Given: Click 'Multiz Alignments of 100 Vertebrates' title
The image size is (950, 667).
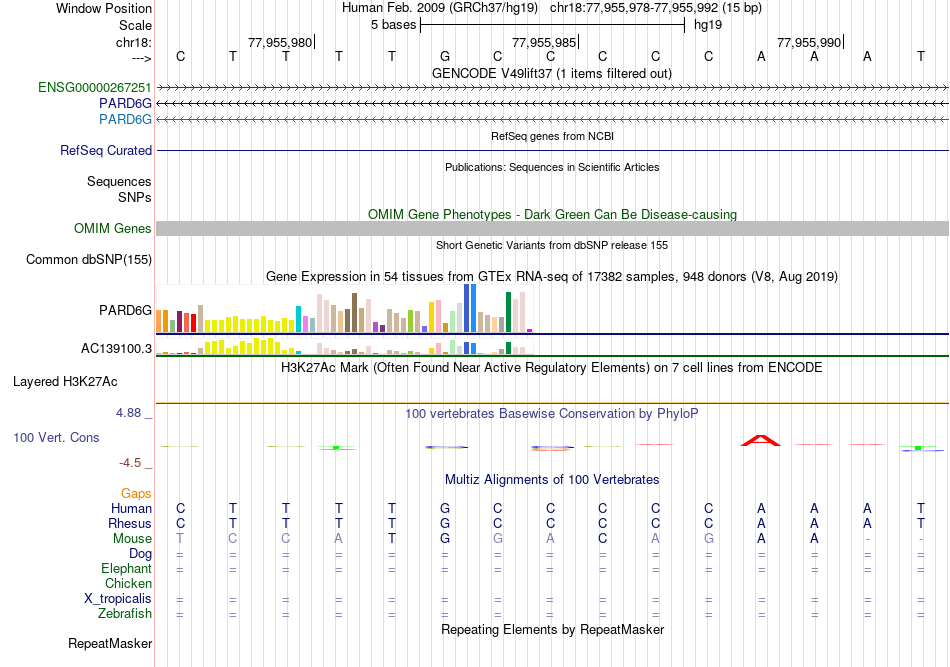Looking at the screenshot, I should pyautogui.click(x=552, y=480).
